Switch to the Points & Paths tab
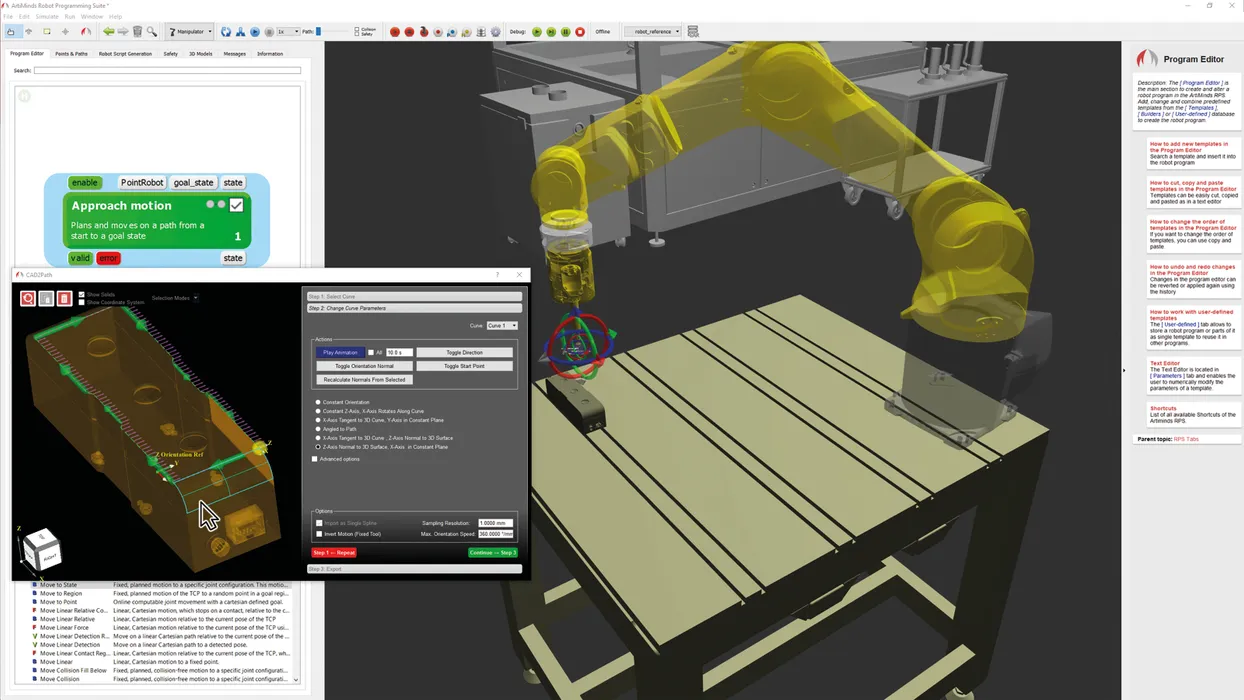The height and width of the screenshot is (700, 1244). (x=71, y=54)
